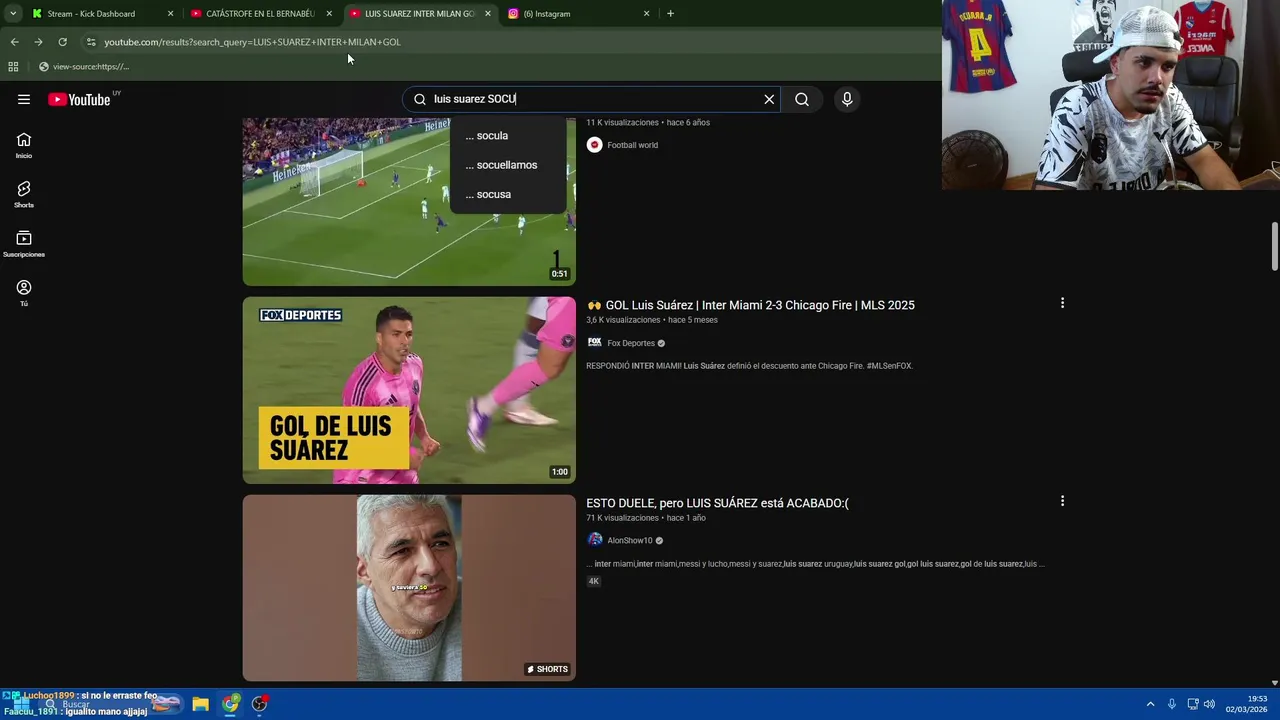Open the volume control in system tray
Viewport: 1280px width, 720px height.
click(1210, 704)
